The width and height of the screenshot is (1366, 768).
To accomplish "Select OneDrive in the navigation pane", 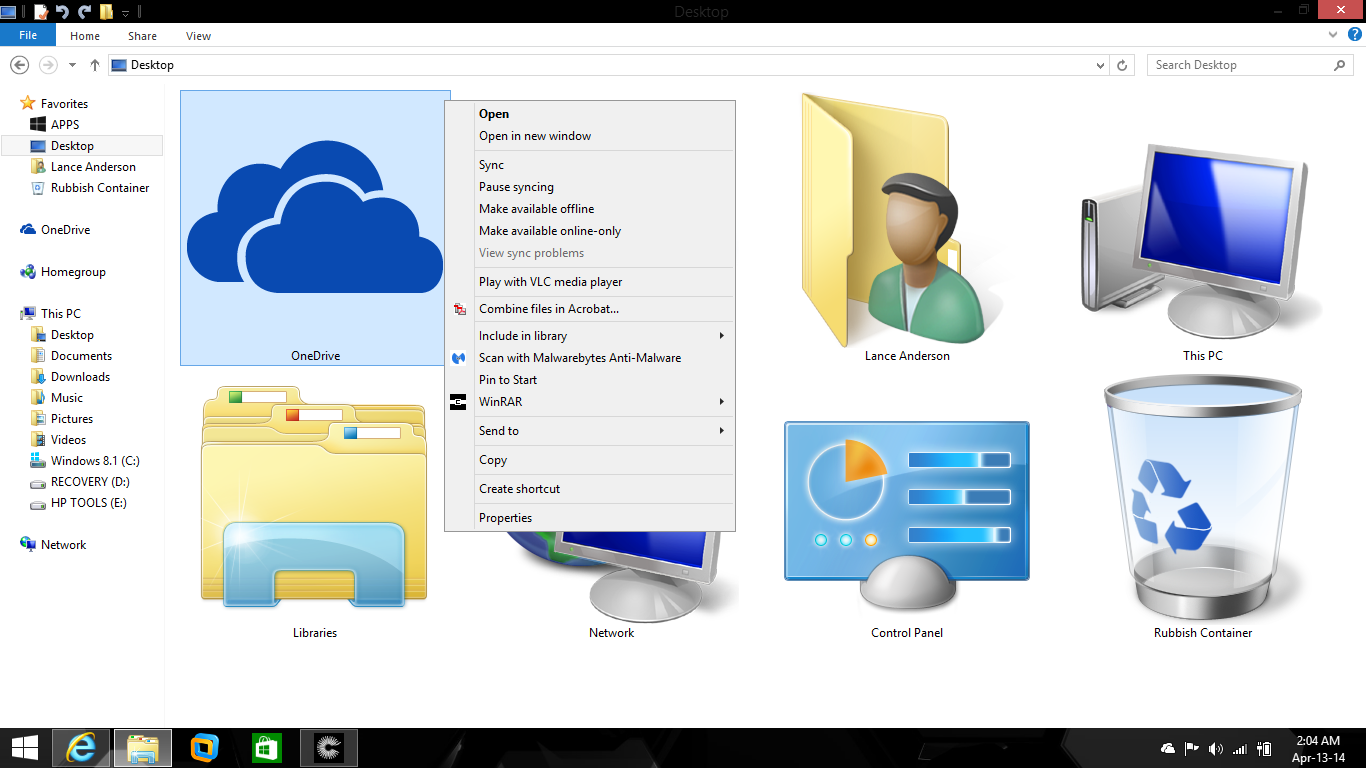I will 65,230.
